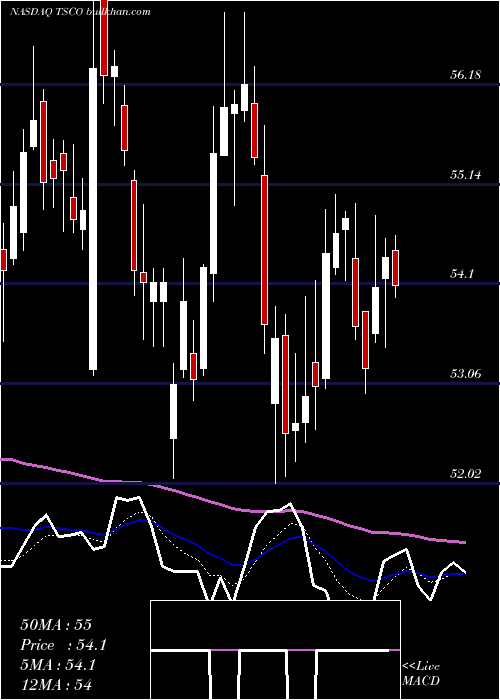Click the 55.14 price level label
500x700 pixels.
click(x=465, y=175)
